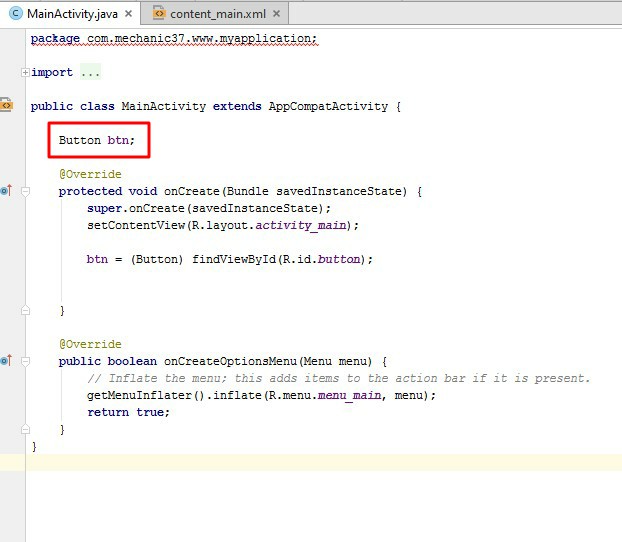Screen dimensions: 622x542
Task: Click R.id.button reference
Action: pyautogui.click(x=321, y=259)
